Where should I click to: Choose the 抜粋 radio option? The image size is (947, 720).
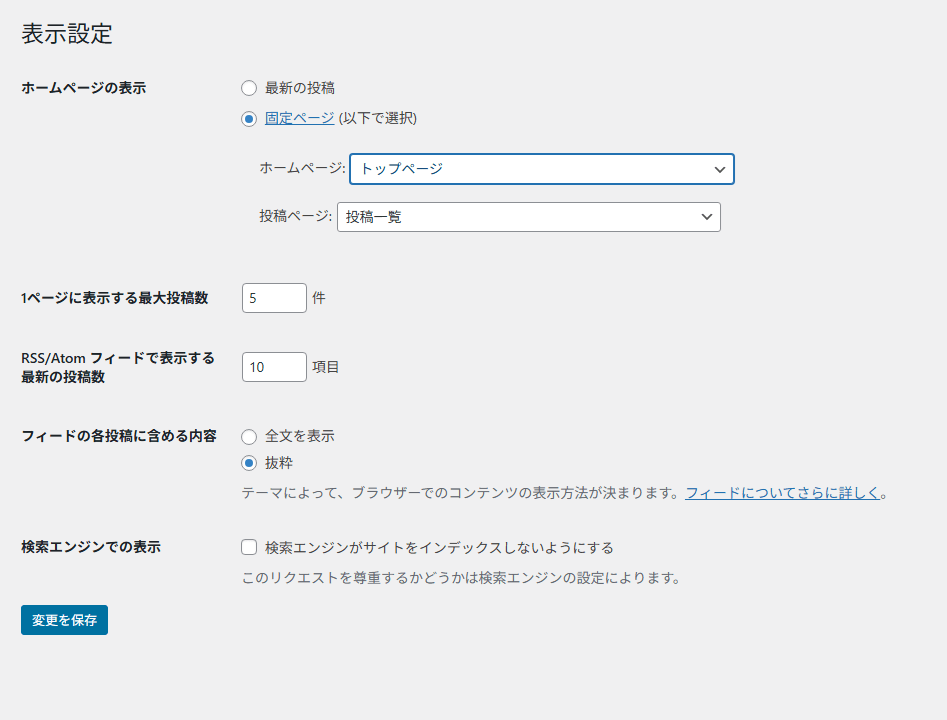click(x=249, y=463)
